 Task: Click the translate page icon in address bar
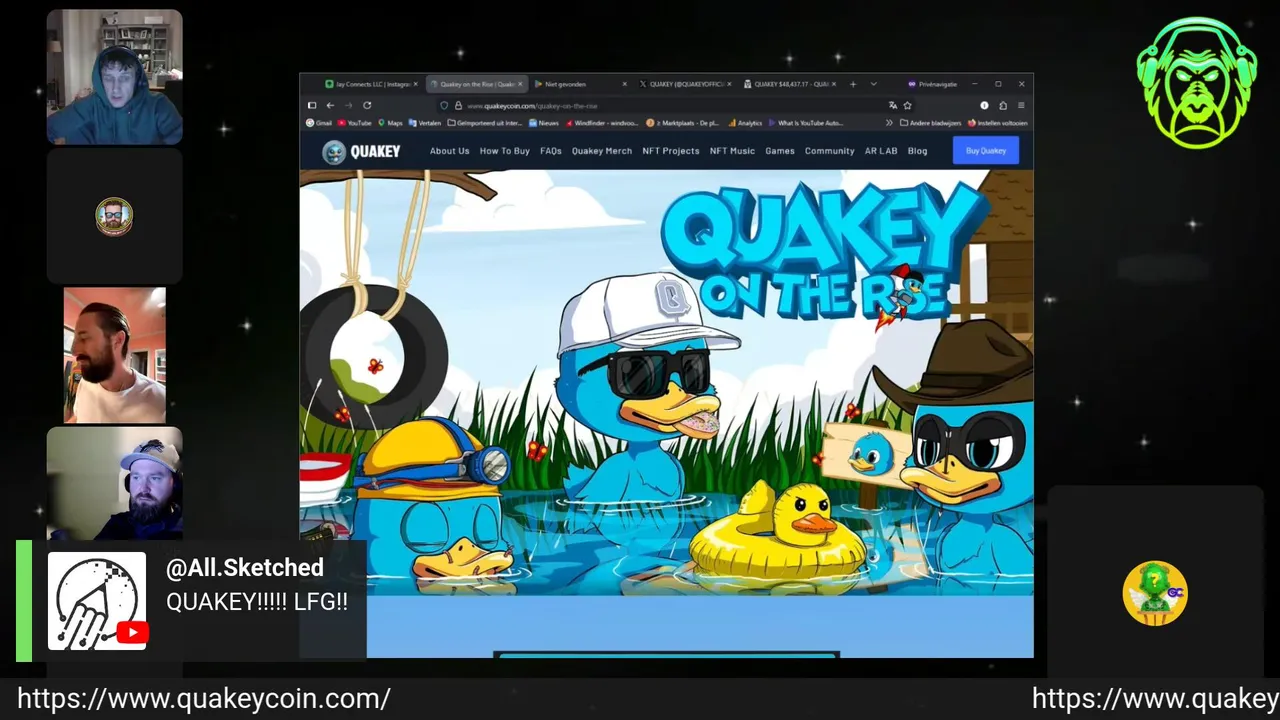click(892, 105)
